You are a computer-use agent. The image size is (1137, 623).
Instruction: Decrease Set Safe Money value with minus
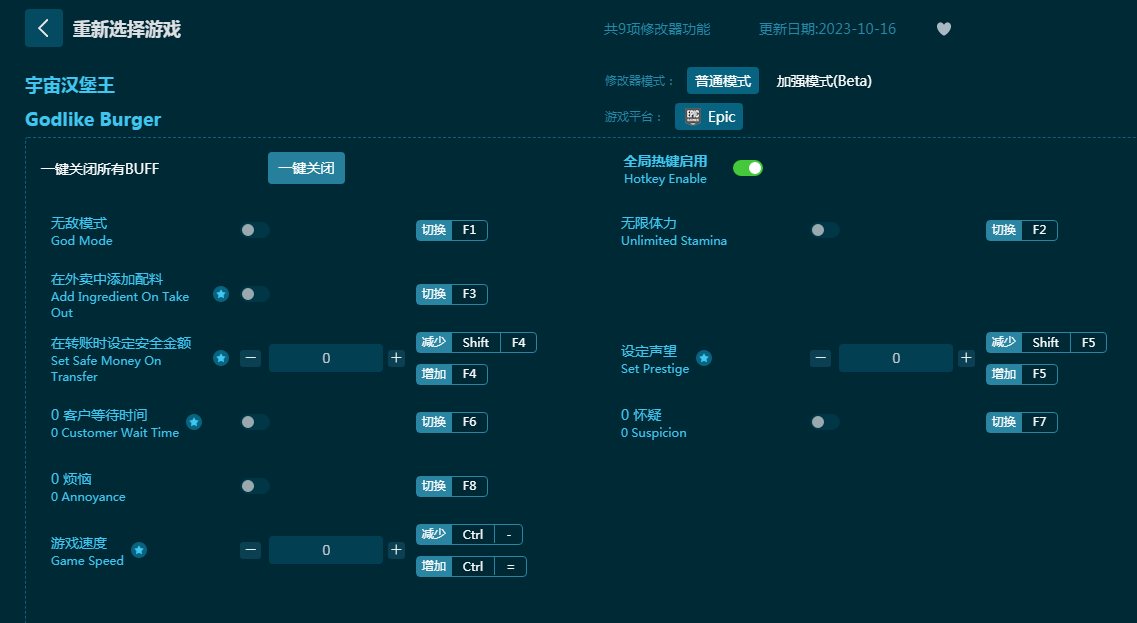tap(250, 358)
